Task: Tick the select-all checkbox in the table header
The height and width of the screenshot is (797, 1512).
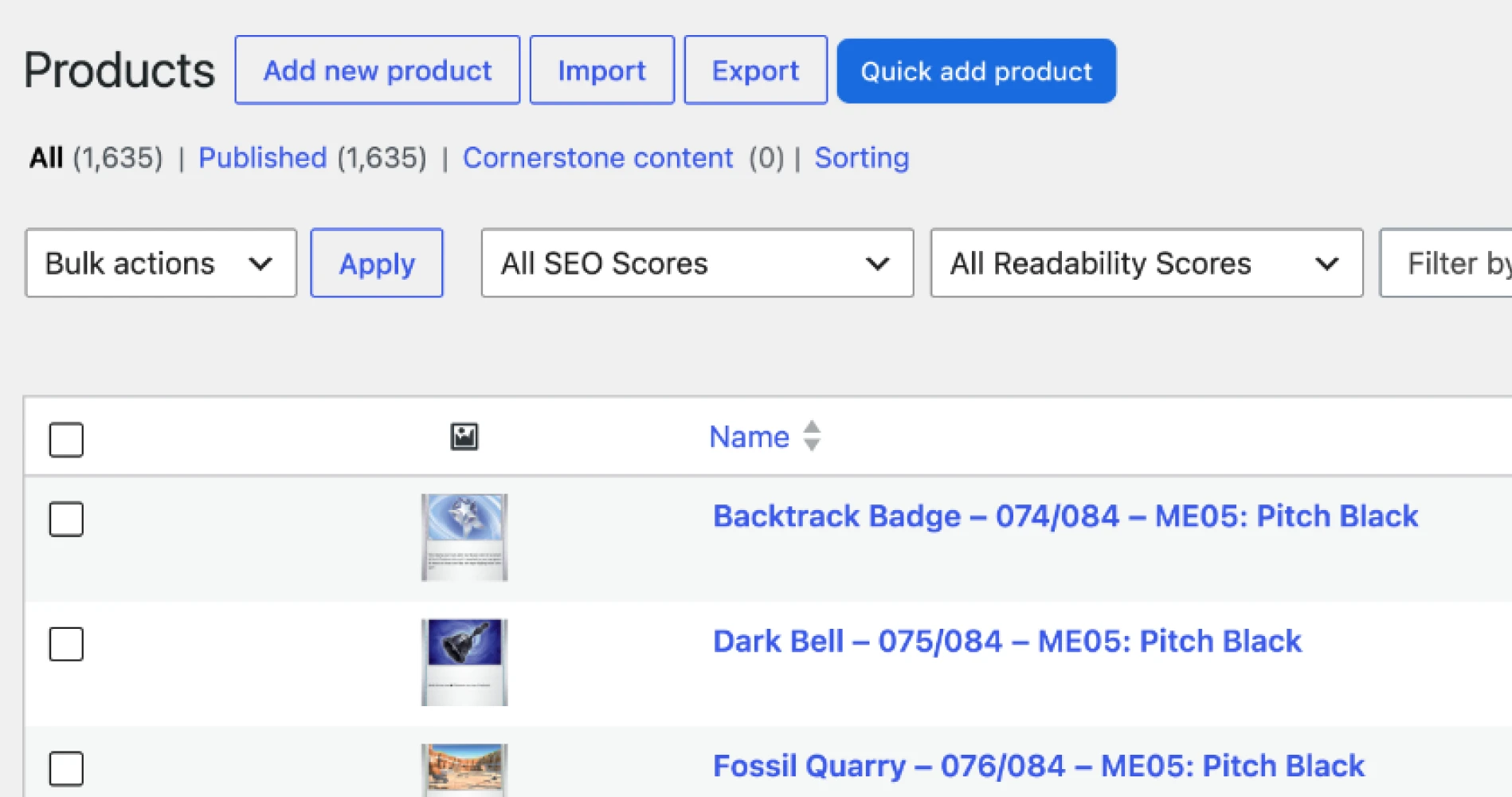Action: pyautogui.click(x=66, y=439)
